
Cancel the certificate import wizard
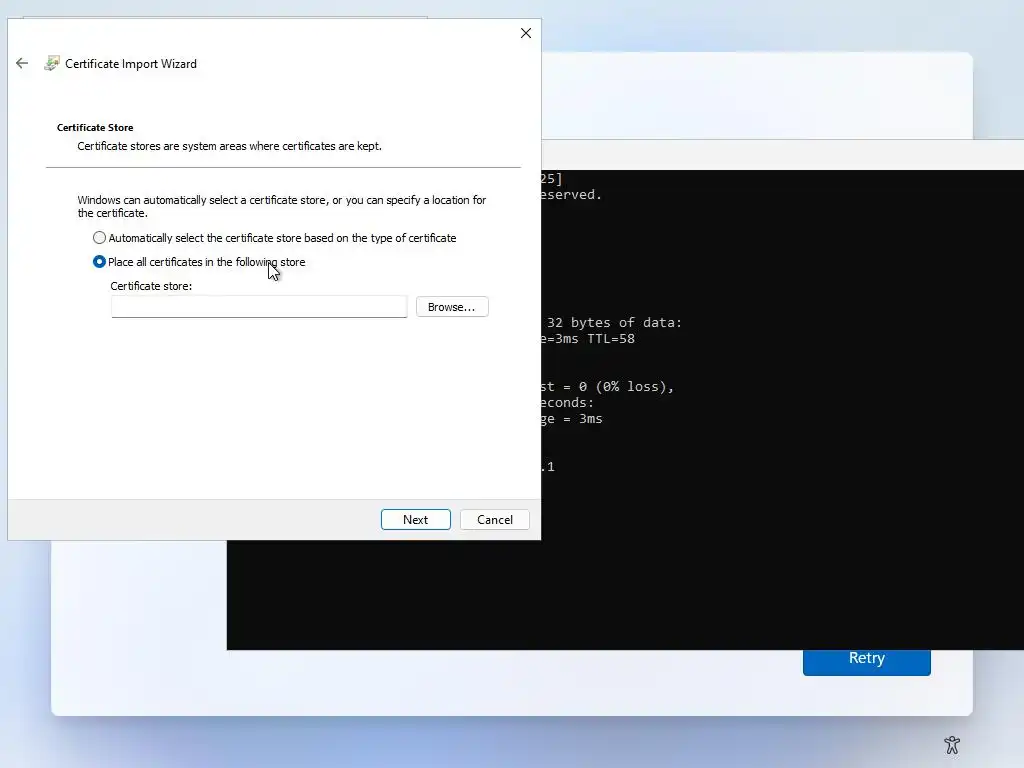click(494, 520)
